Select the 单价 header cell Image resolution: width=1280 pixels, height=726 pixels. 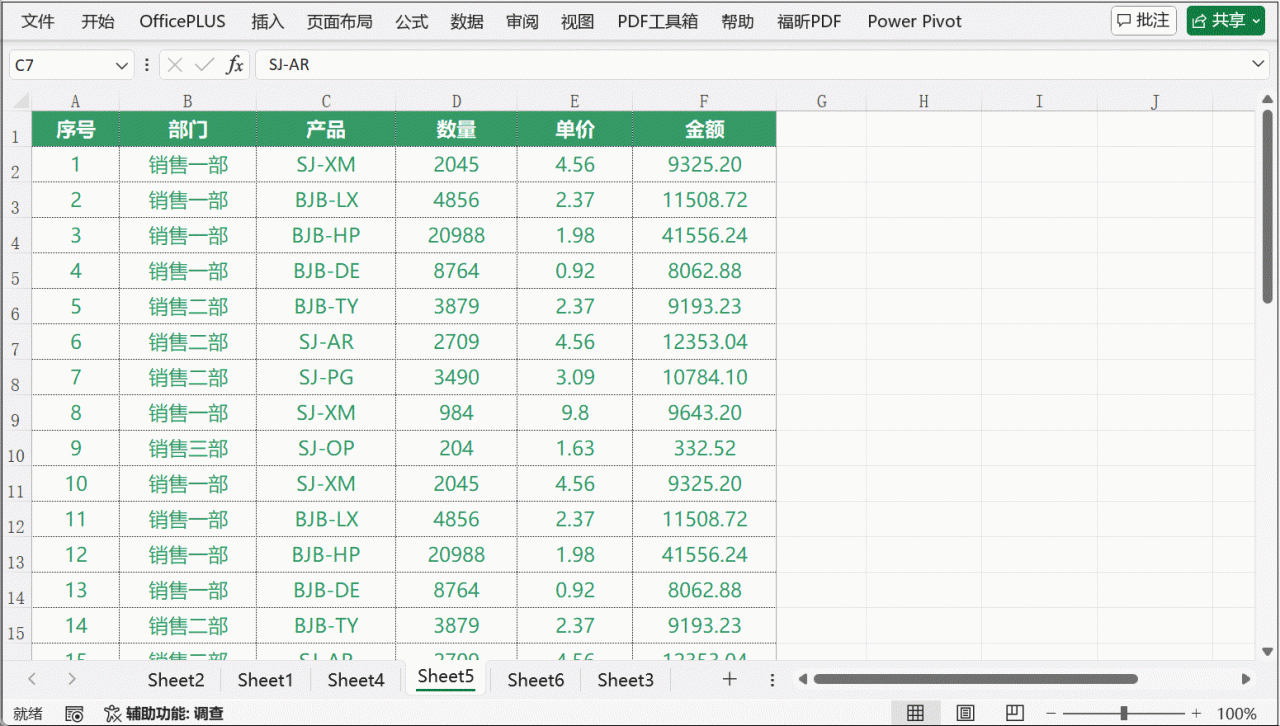click(x=575, y=129)
